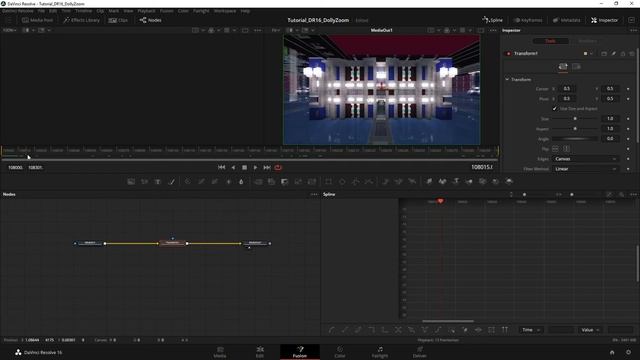640x360 pixels.
Task: Open Nodes panel options (three dots)
Action: pos(314,194)
